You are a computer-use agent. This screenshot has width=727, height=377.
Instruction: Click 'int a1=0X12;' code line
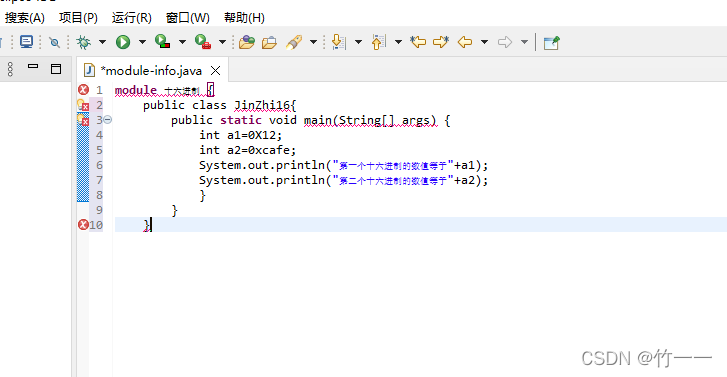241,135
